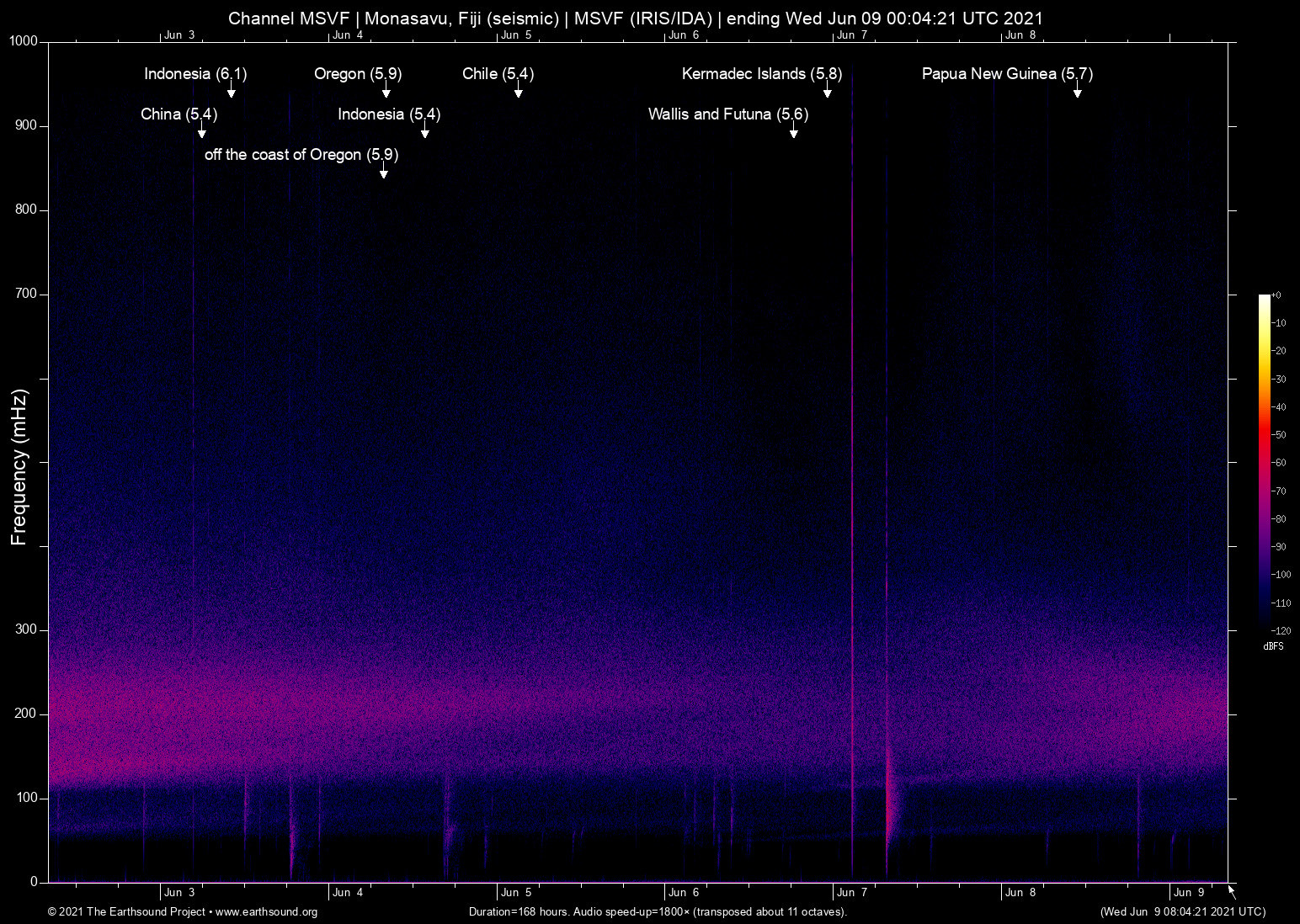Viewport: 1300px width, 924px height.
Task: Click the Papua New Guinea (5.7) text label
Action: [x=1006, y=74]
